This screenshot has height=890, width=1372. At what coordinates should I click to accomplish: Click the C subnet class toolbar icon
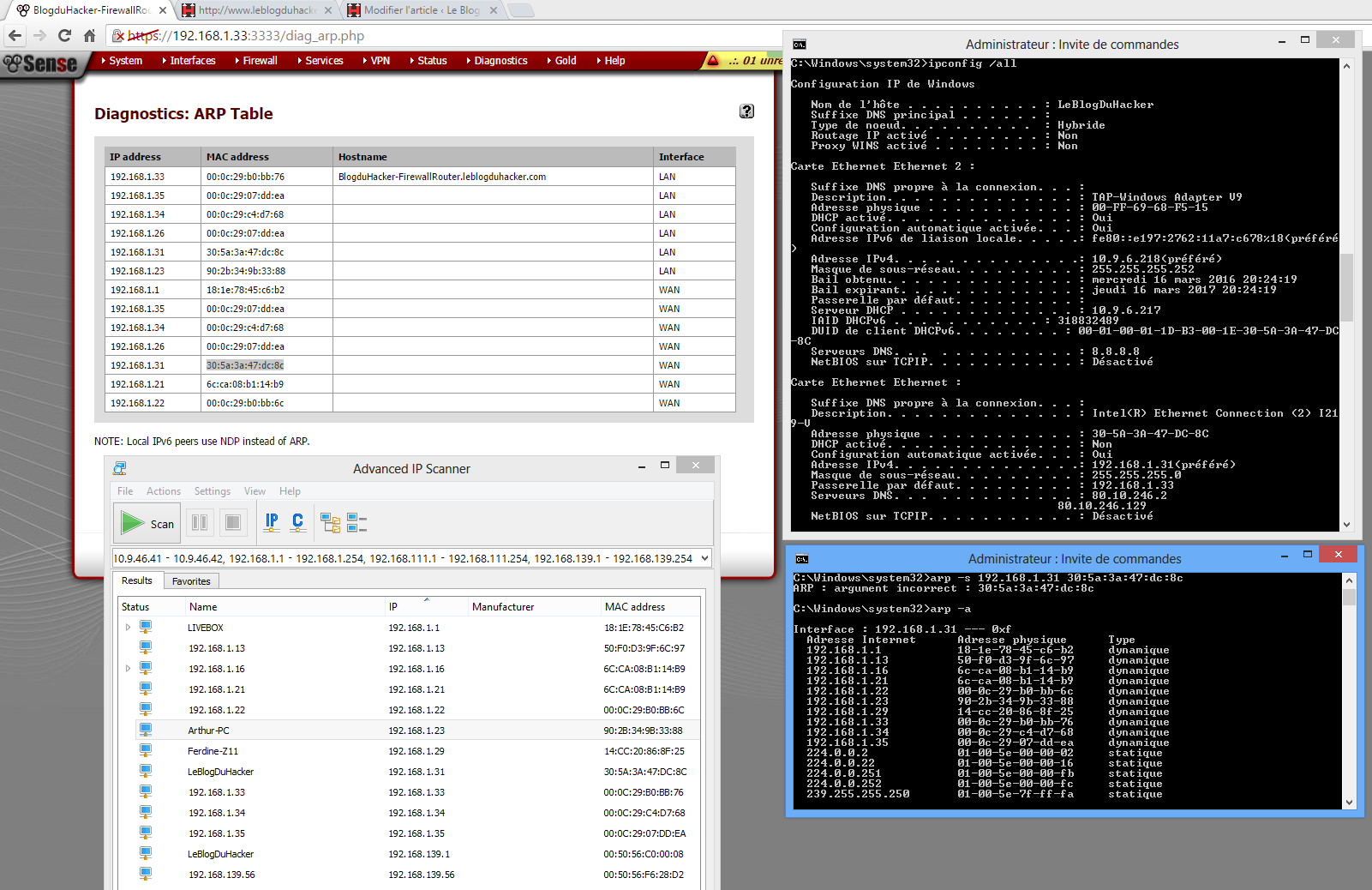pyautogui.click(x=297, y=521)
